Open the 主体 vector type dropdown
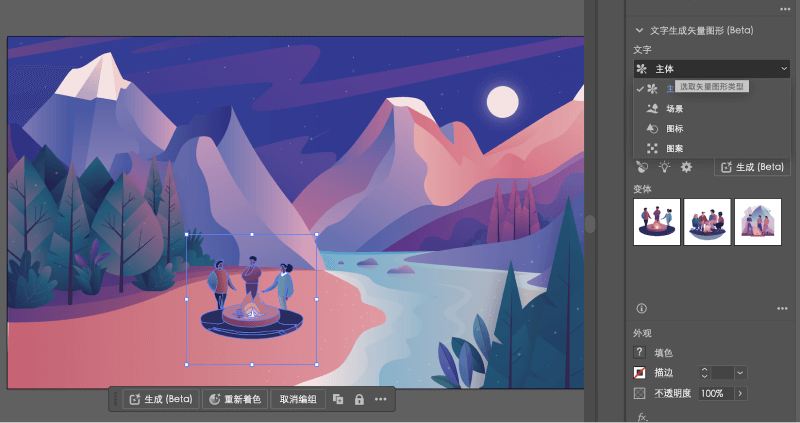Image resolution: width=800 pixels, height=423 pixels. click(x=712, y=69)
